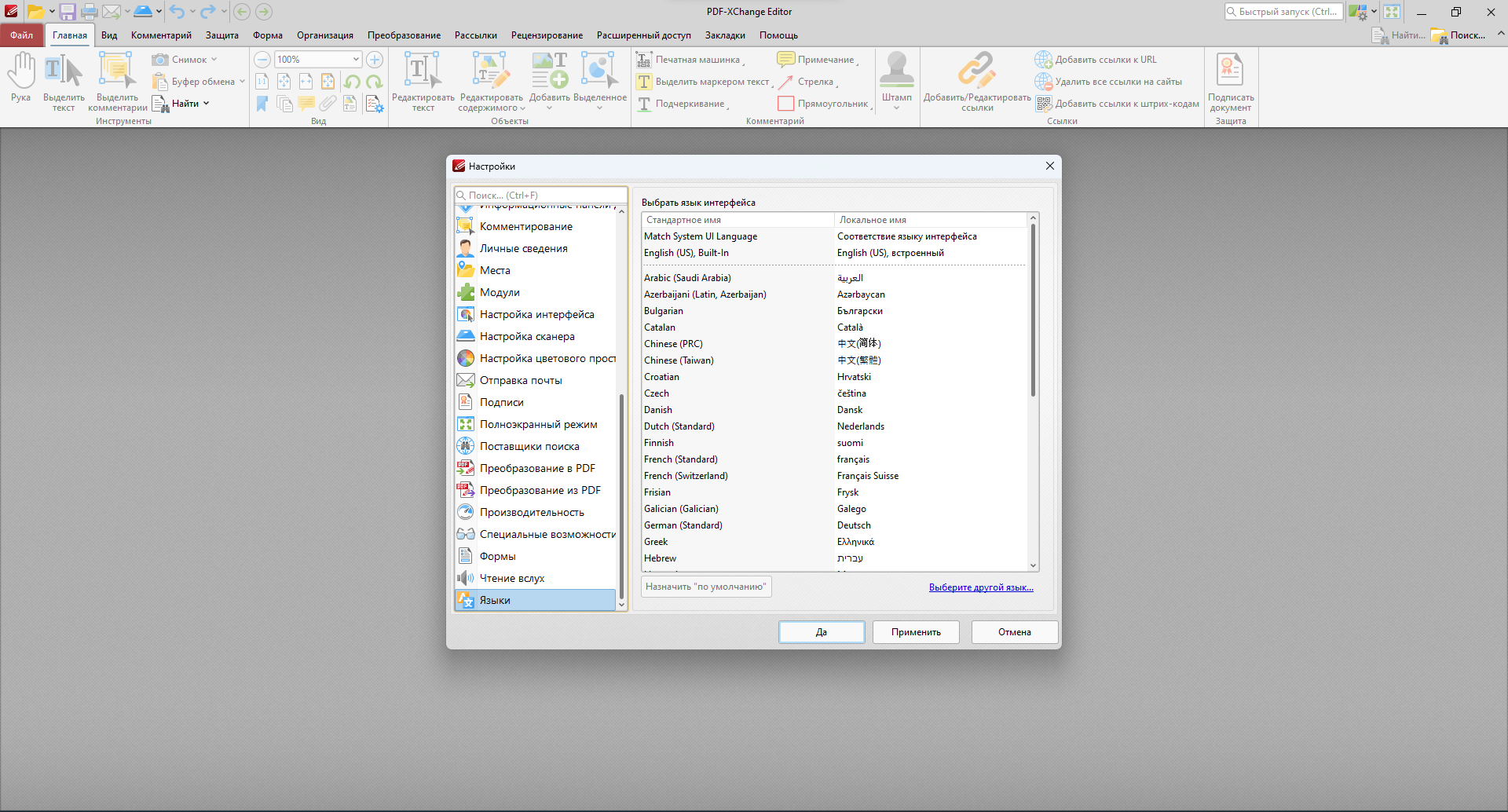Click Set as default (Назначить "по умолчанию") button
1508x812 pixels.
(706, 587)
